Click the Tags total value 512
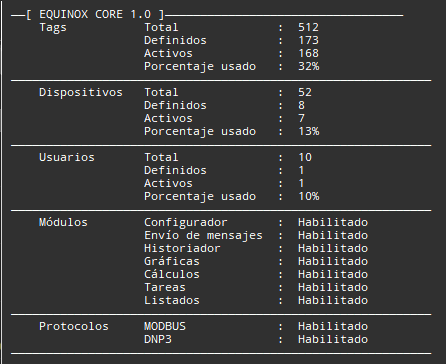 click(308, 27)
